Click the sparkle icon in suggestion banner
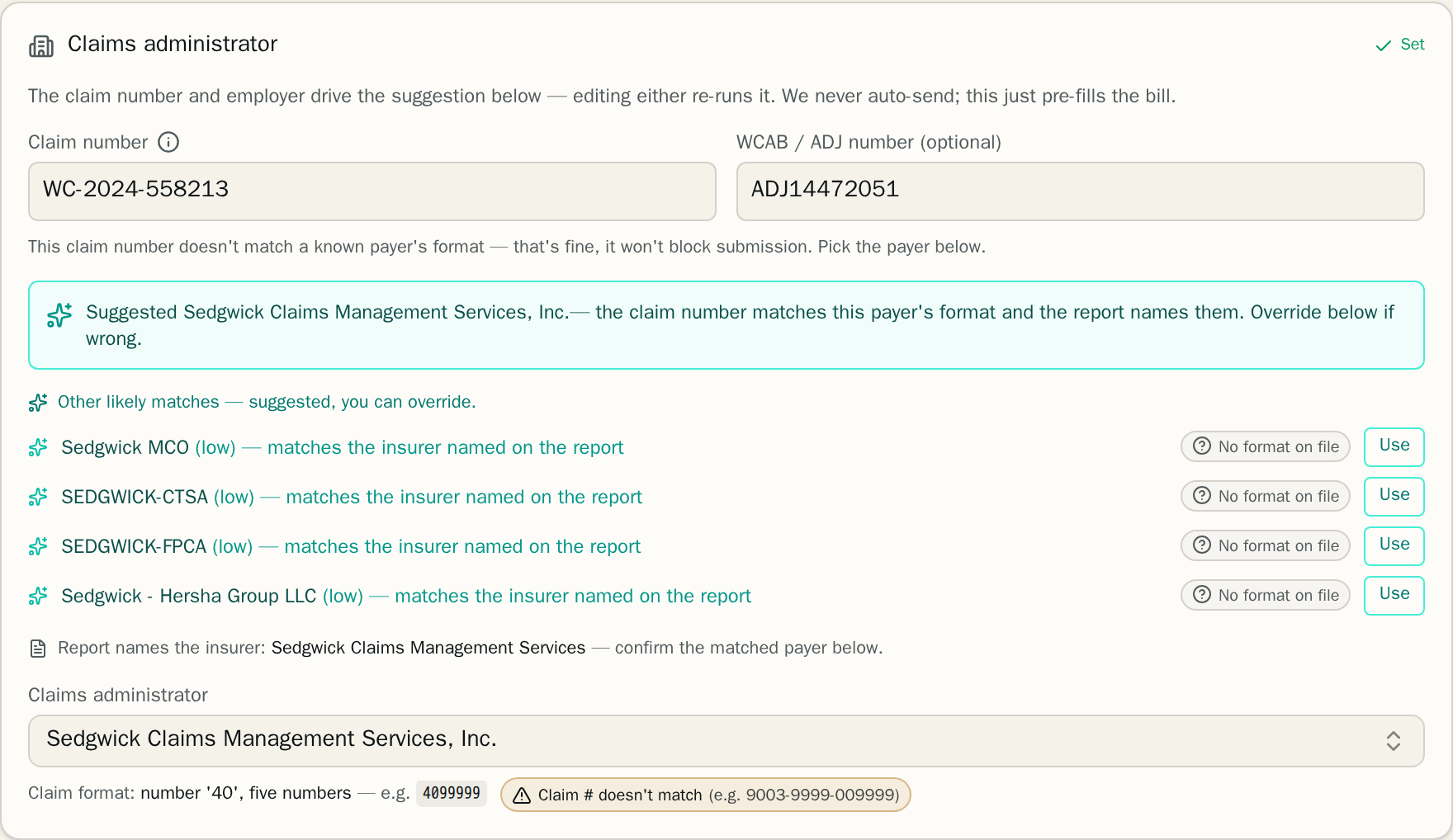 (x=59, y=314)
